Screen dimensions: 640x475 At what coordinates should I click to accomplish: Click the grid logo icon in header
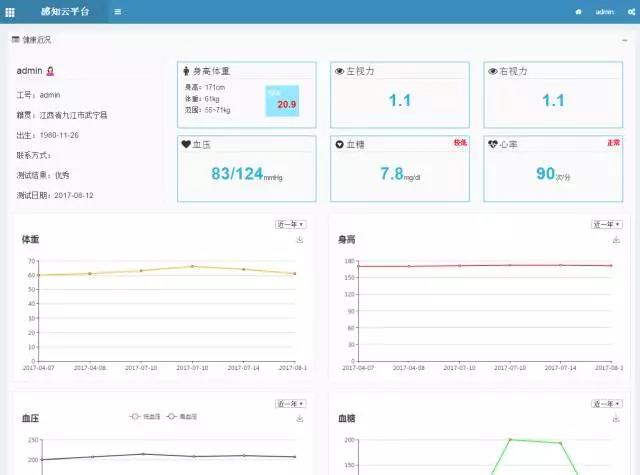[x=10, y=12]
